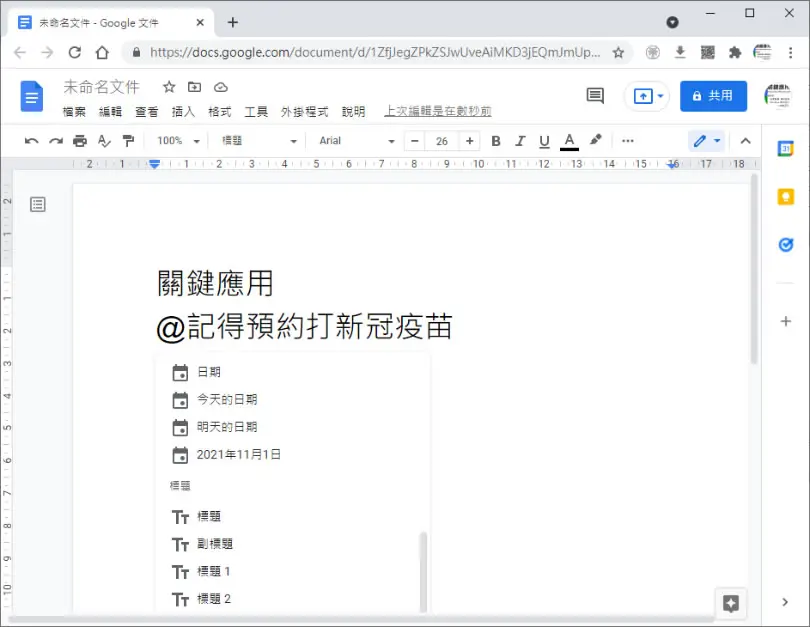Open the 100% zoom dropdown

[x=178, y=140]
